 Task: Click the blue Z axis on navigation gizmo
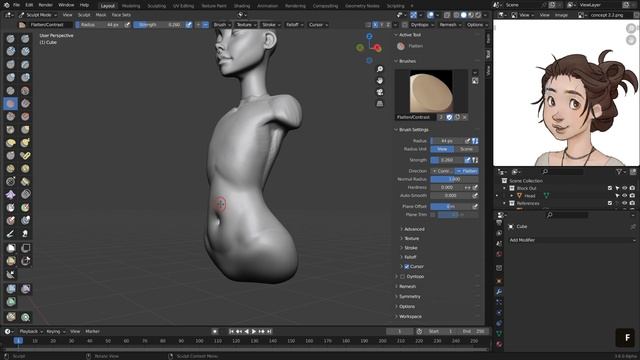tap(369, 36)
